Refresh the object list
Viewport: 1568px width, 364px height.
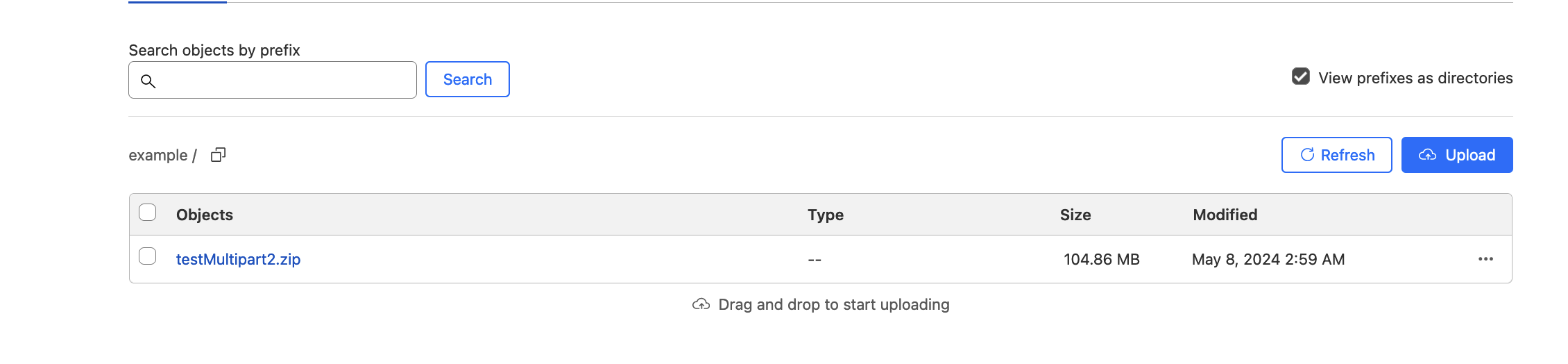(x=1336, y=155)
